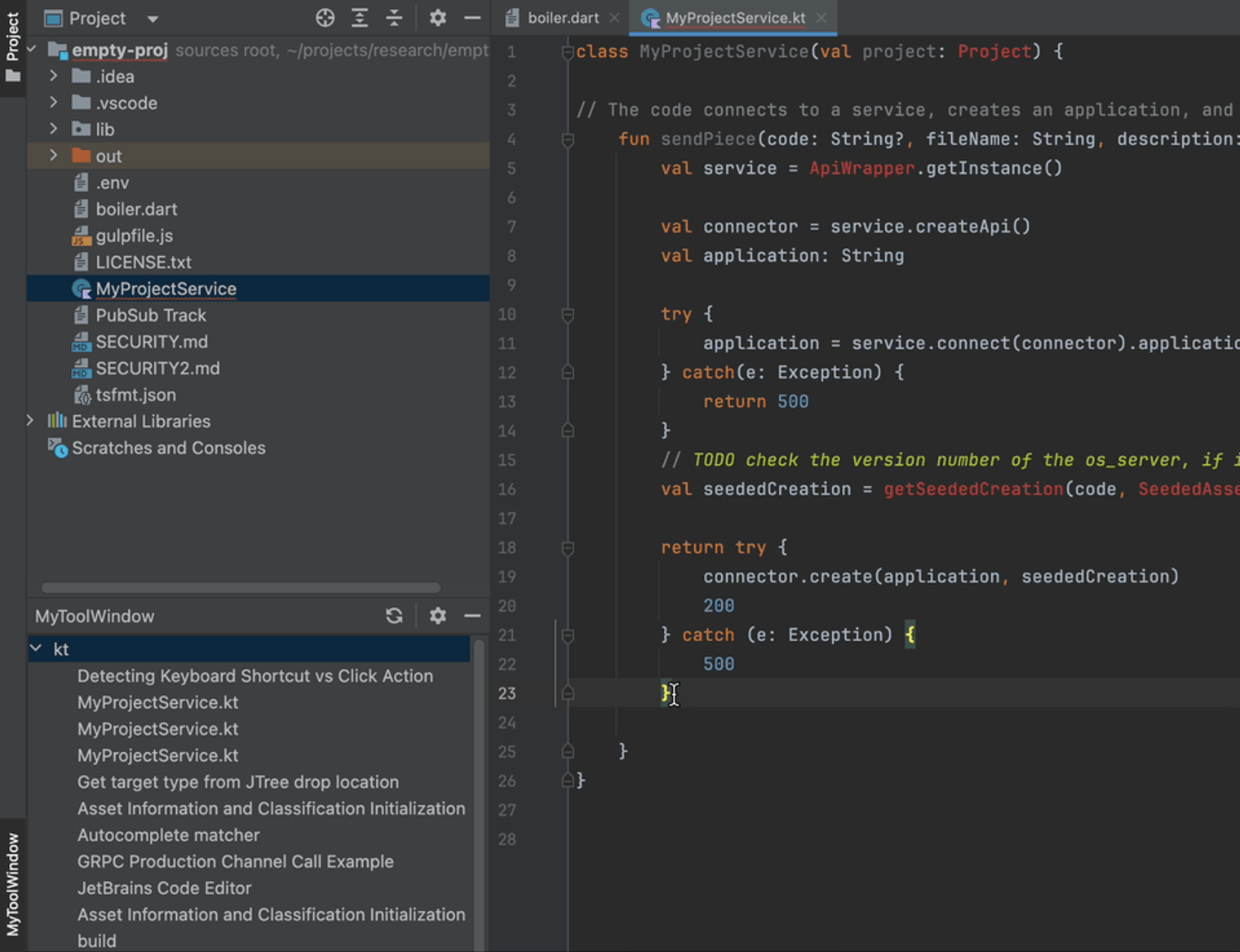
Task: Click the tsfmt.json file icon
Action: [x=82, y=395]
